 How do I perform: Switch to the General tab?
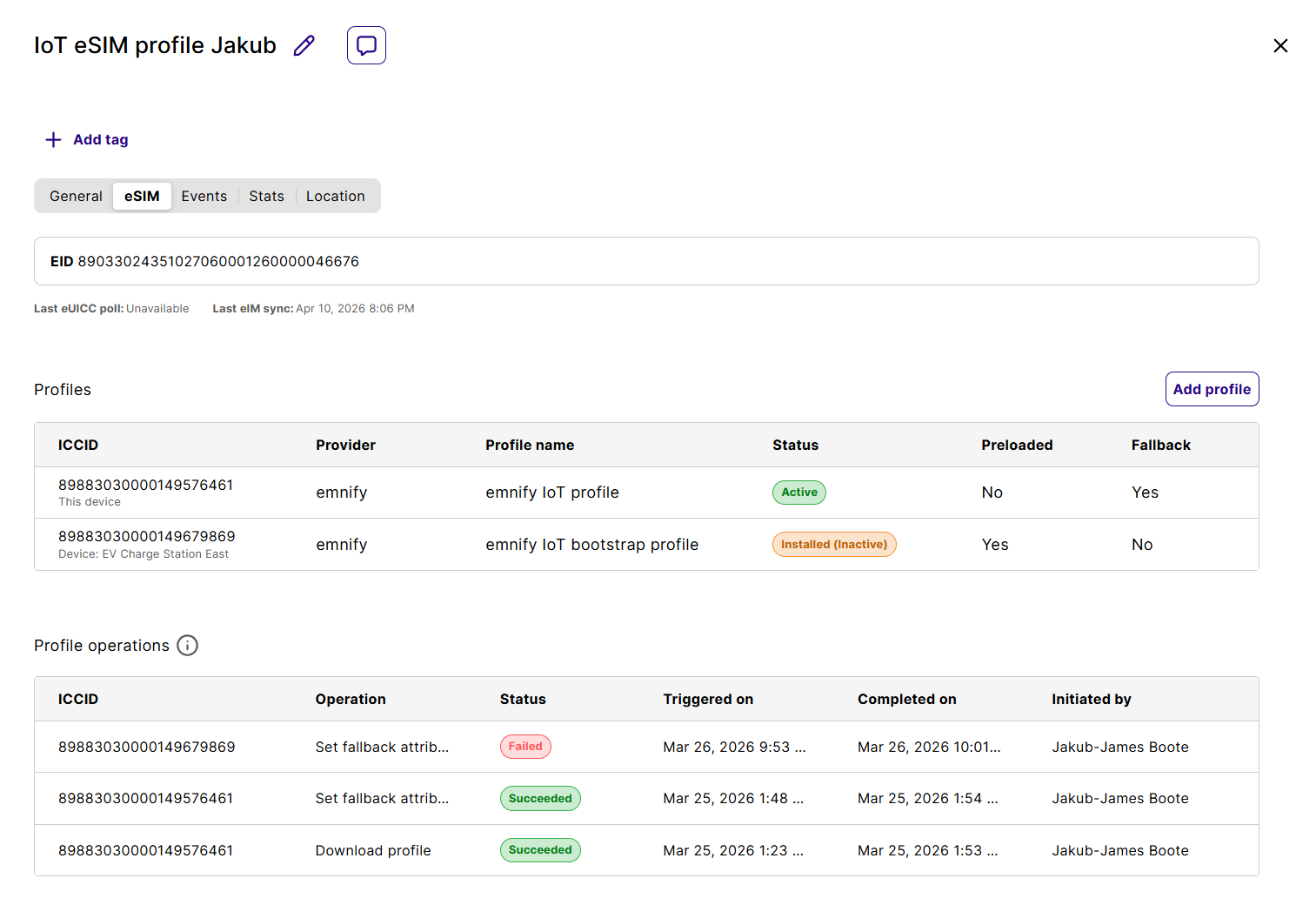[x=76, y=196]
